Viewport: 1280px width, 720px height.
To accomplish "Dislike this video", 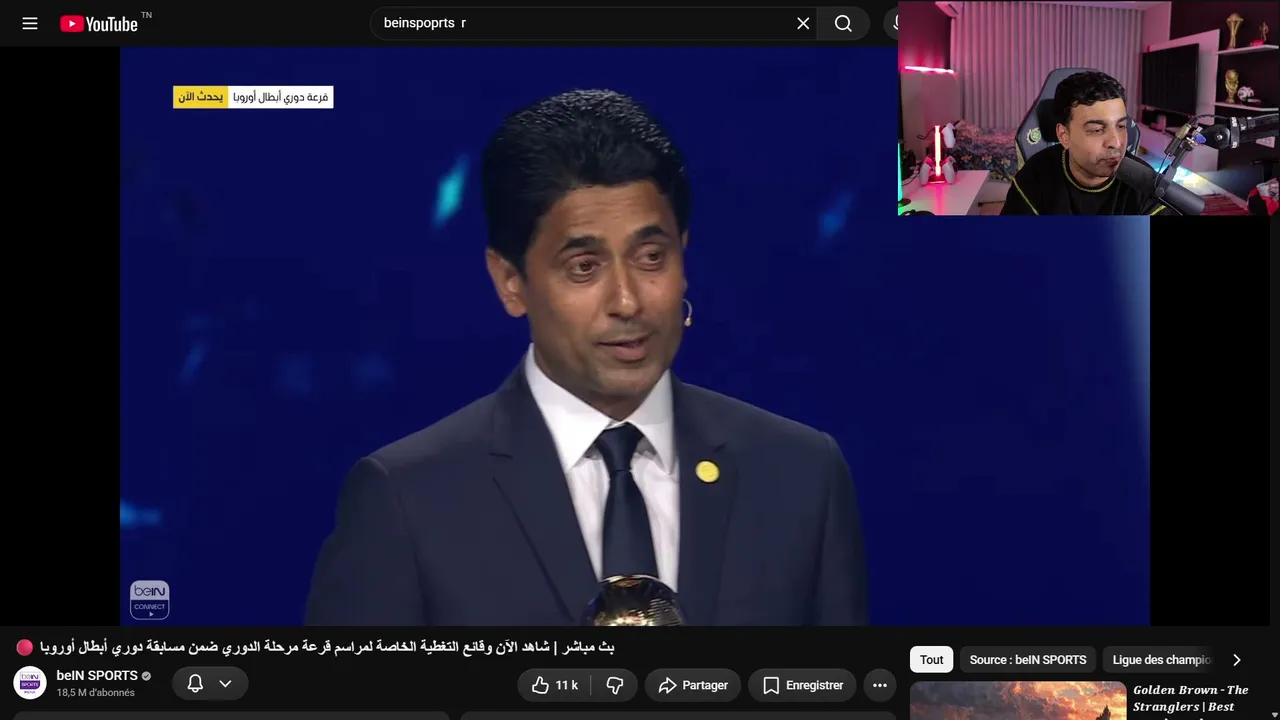I will point(615,685).
